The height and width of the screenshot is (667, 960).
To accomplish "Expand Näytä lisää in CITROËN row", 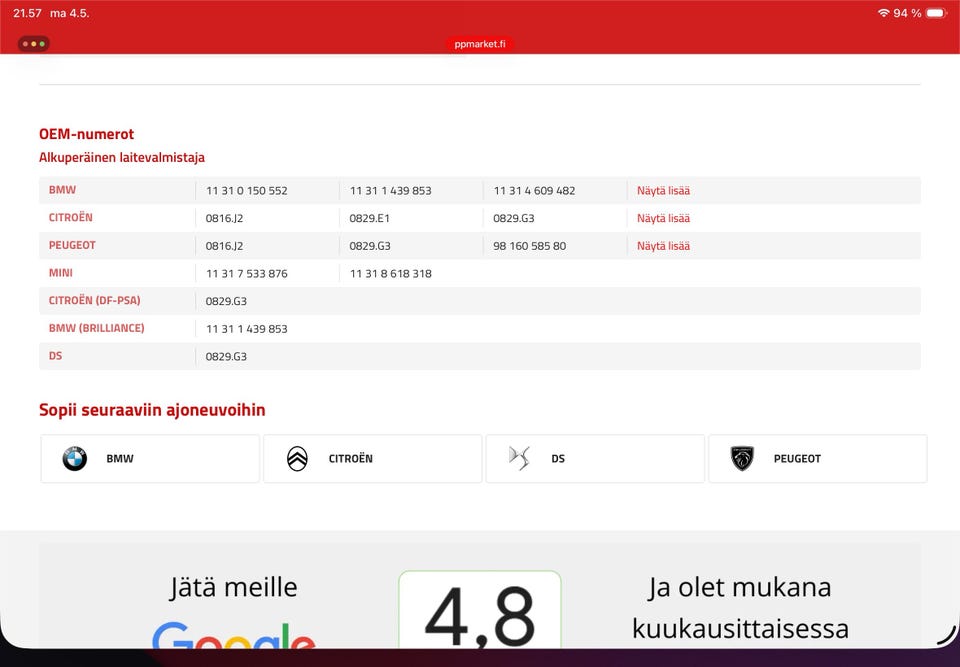I will (663, 218).
